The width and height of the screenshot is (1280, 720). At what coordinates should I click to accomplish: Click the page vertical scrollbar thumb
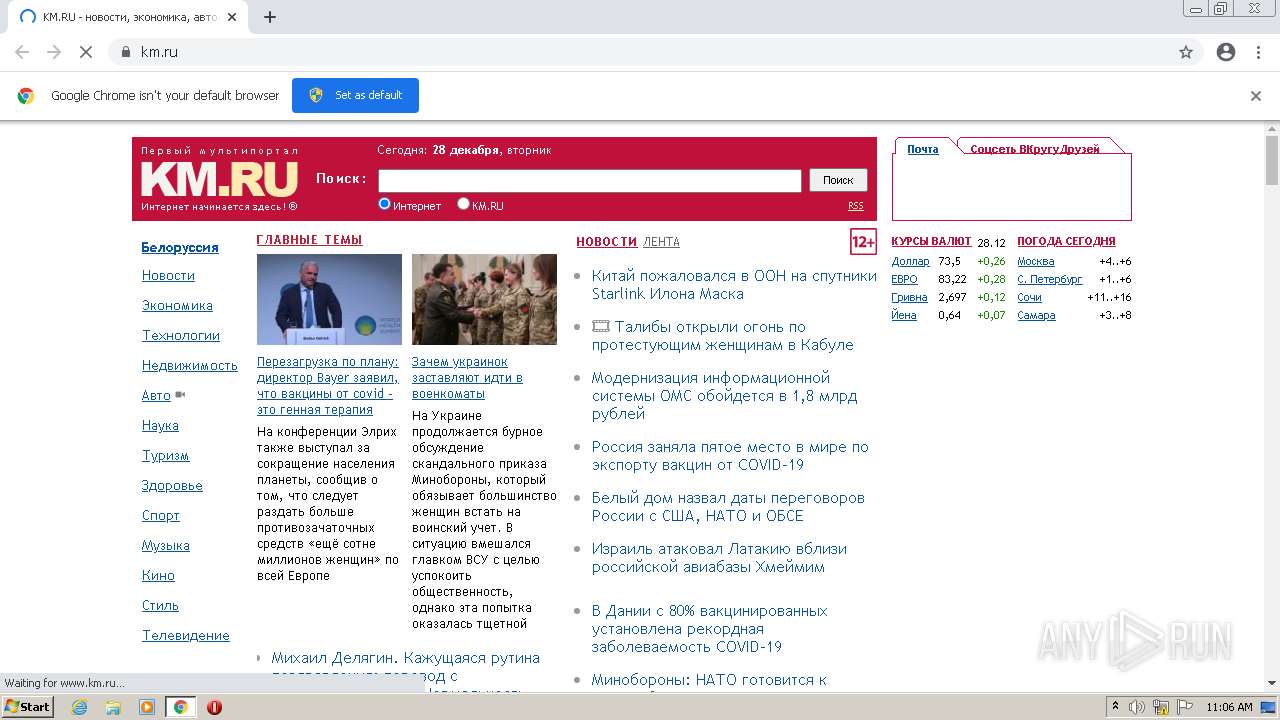tap(1271, 160)
